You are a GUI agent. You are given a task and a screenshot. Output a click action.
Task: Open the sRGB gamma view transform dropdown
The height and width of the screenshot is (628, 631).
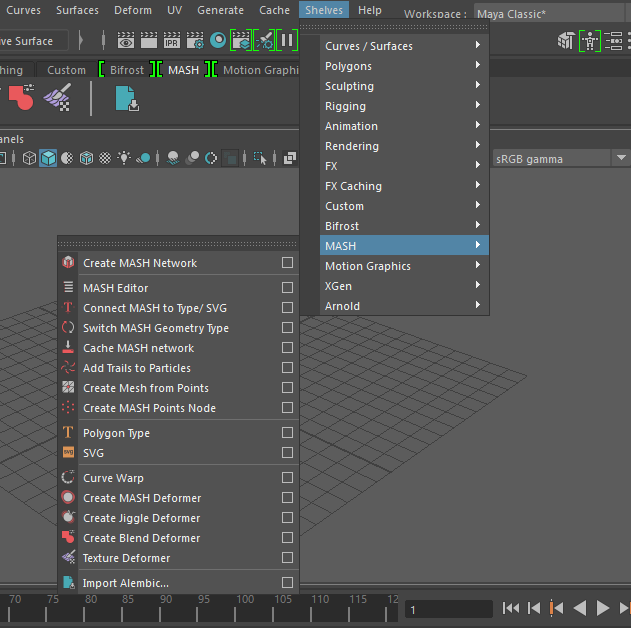coord(561,159)
